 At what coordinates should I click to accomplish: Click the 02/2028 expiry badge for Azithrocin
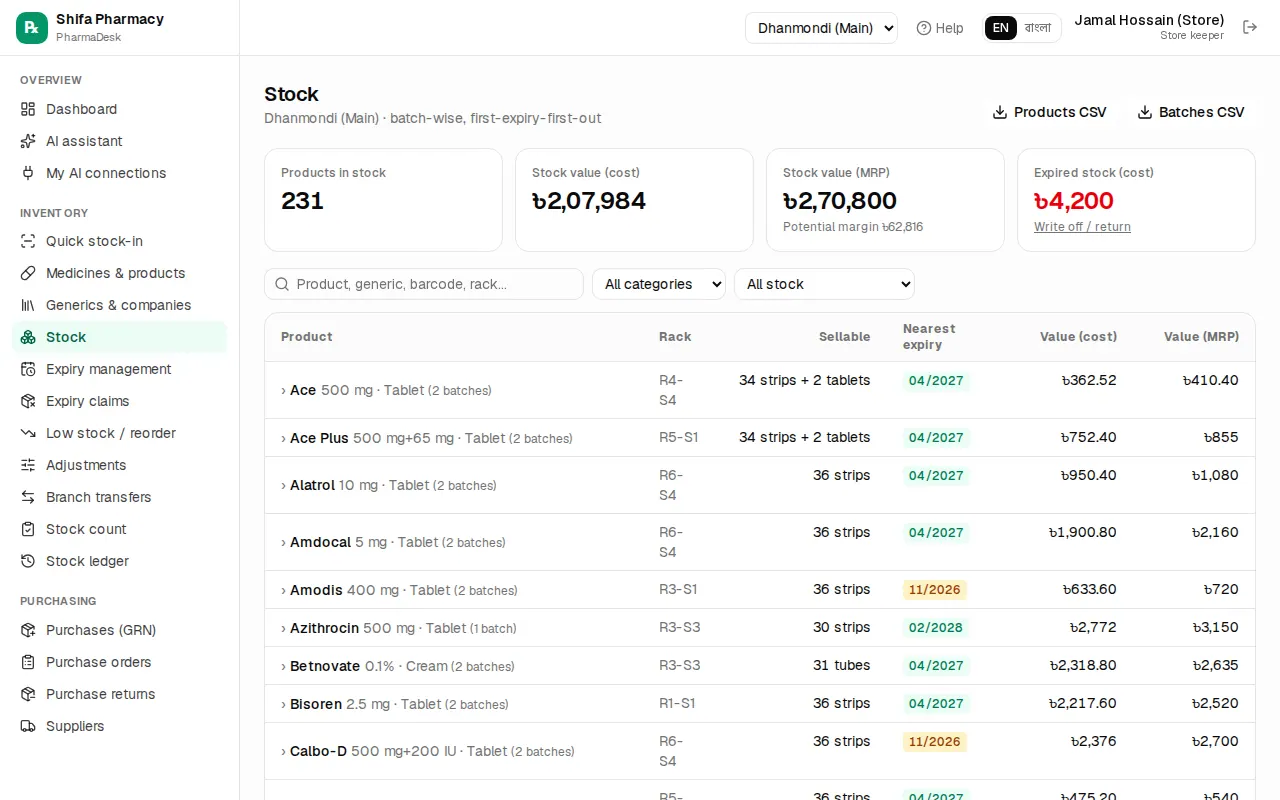tap(936, 628)
